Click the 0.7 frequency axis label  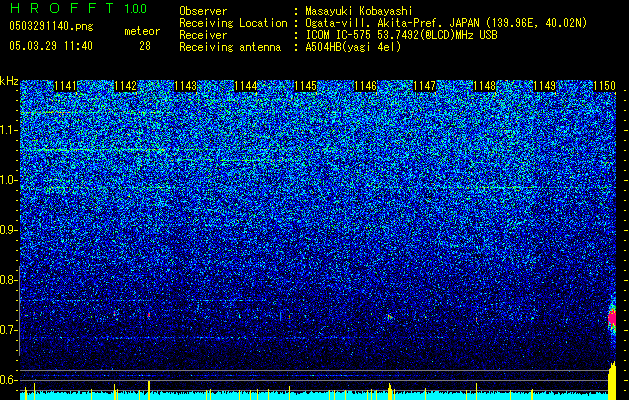(8, 330)
